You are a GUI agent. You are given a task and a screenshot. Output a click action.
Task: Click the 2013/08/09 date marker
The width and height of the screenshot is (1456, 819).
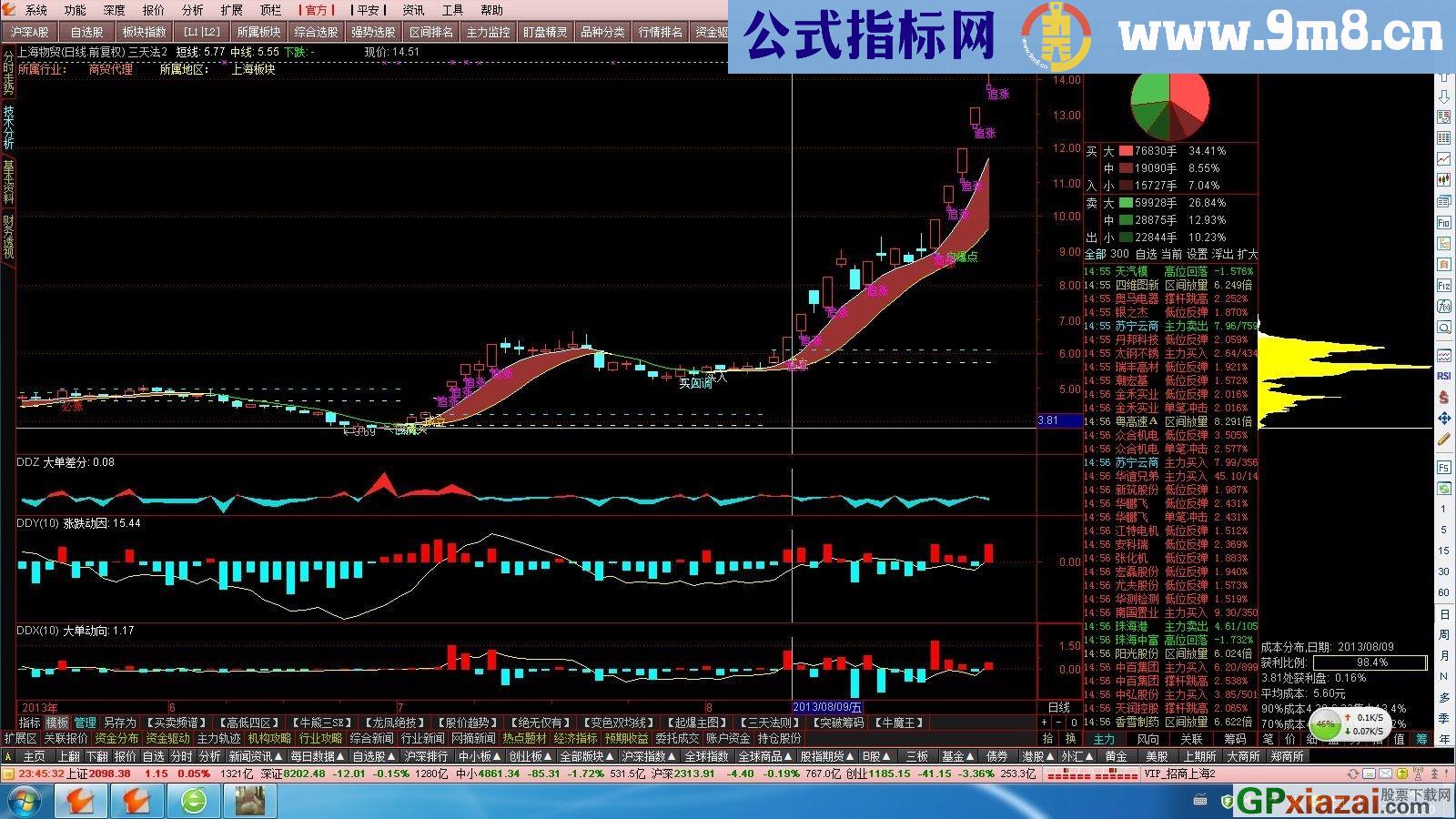(826, 707)
